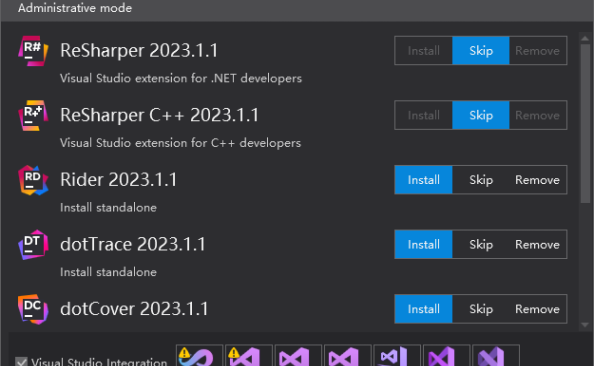Click the product list scrollbar thumb
The image size is (594, 366).
pyautogui.click(x=585, y=124)
